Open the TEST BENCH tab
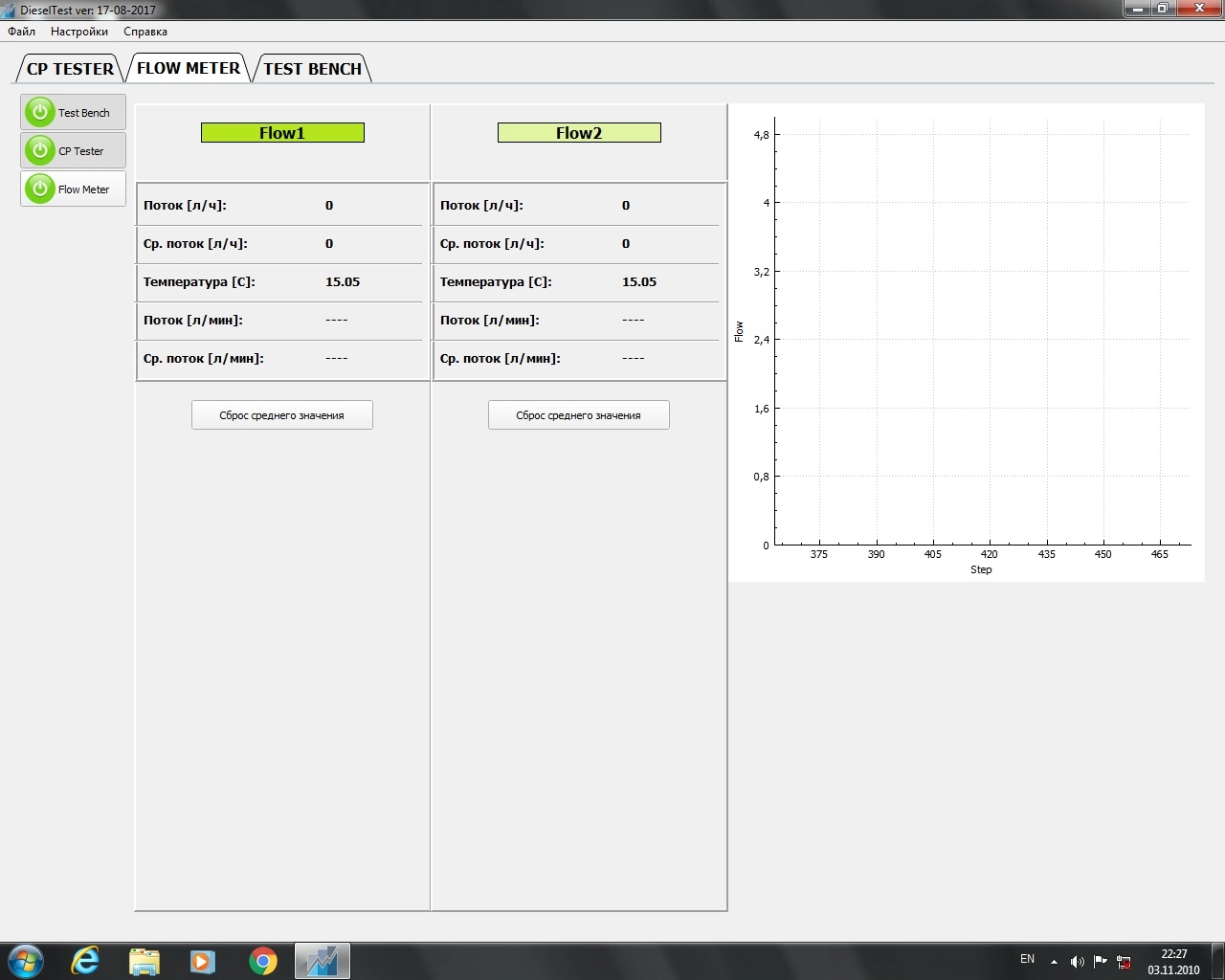 click(x=312, y=69)
